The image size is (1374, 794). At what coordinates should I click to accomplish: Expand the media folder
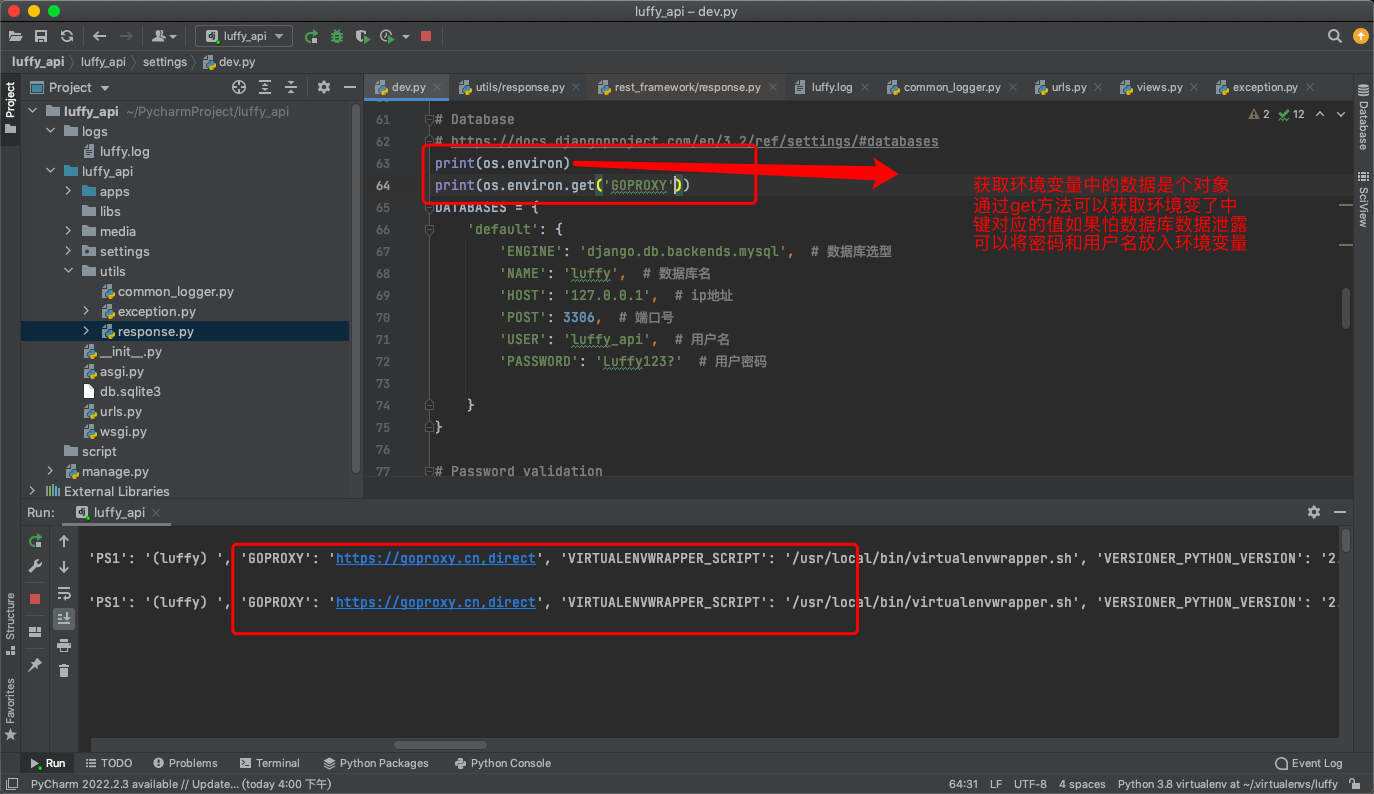[69, 231]
